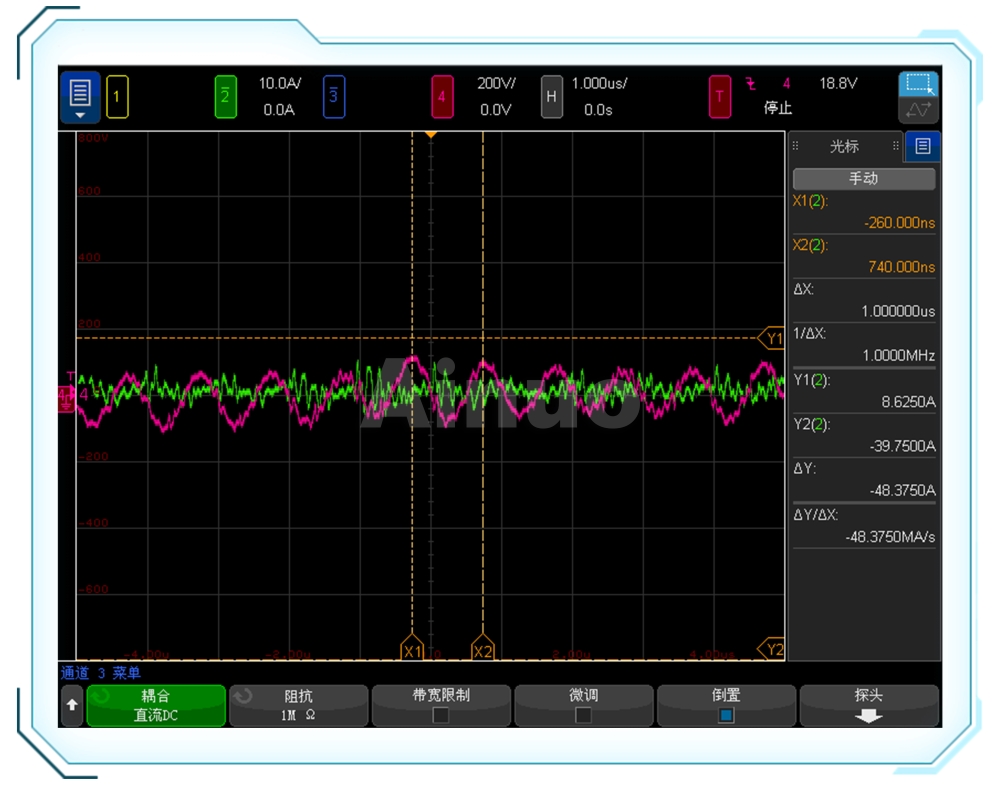This screenshot has width=1000, height=786.
Task: Open the main menu icon at top-left
Action: tap(80, 96)
